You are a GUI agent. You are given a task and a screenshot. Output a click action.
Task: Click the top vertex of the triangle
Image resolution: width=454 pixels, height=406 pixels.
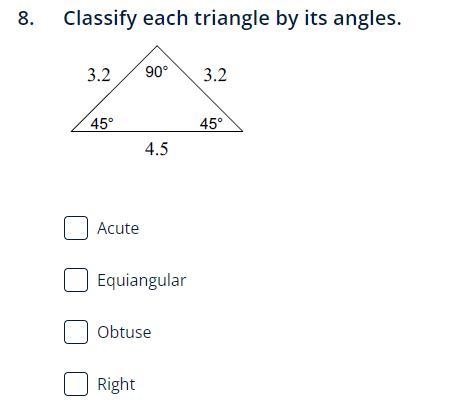(x=157, y=46)
